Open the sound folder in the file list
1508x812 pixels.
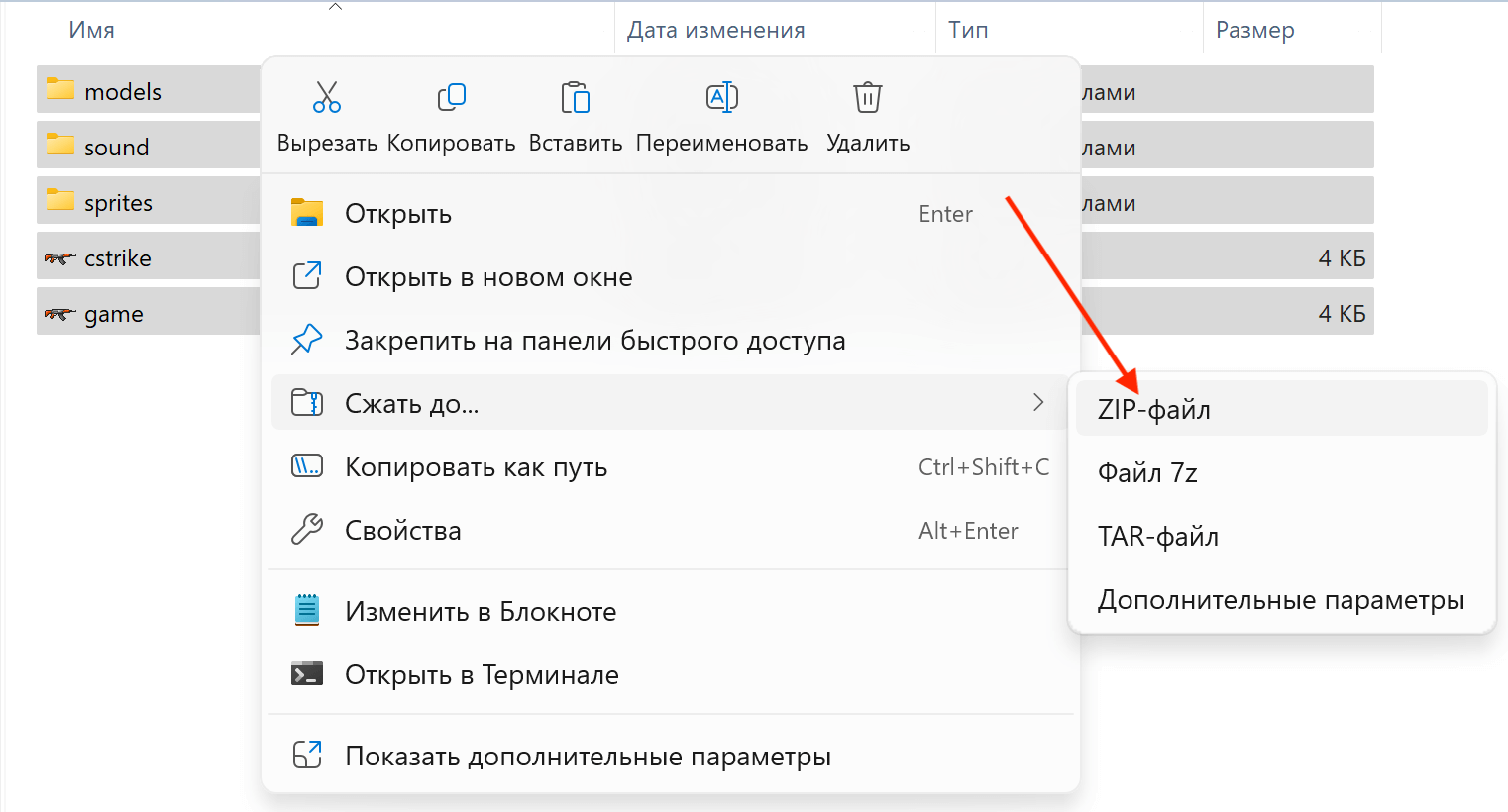click(117, 146)
